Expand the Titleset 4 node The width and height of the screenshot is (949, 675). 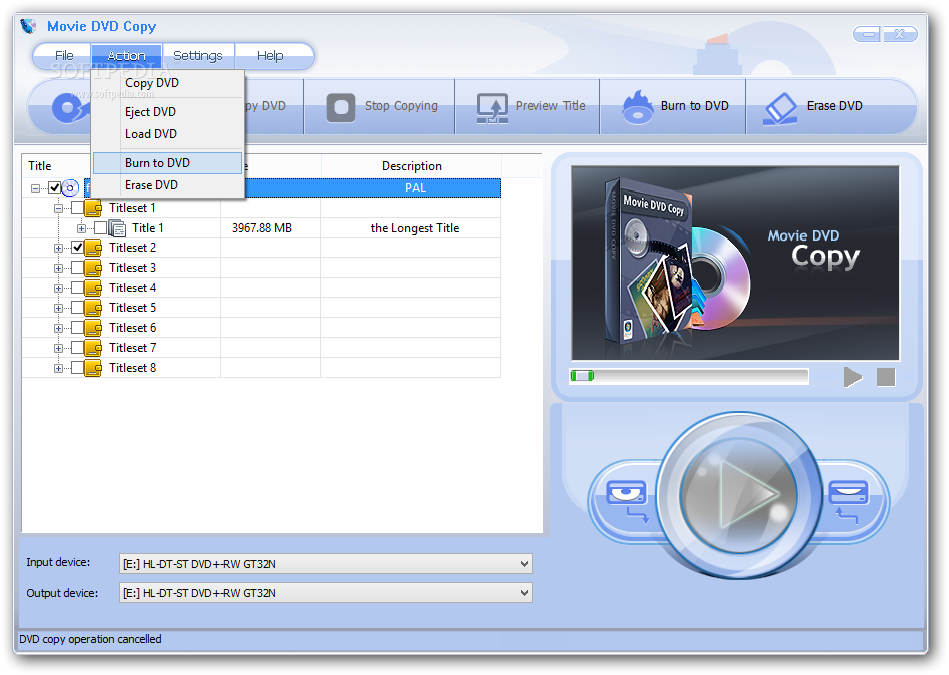pyautogui.click(x=58, y=288)
